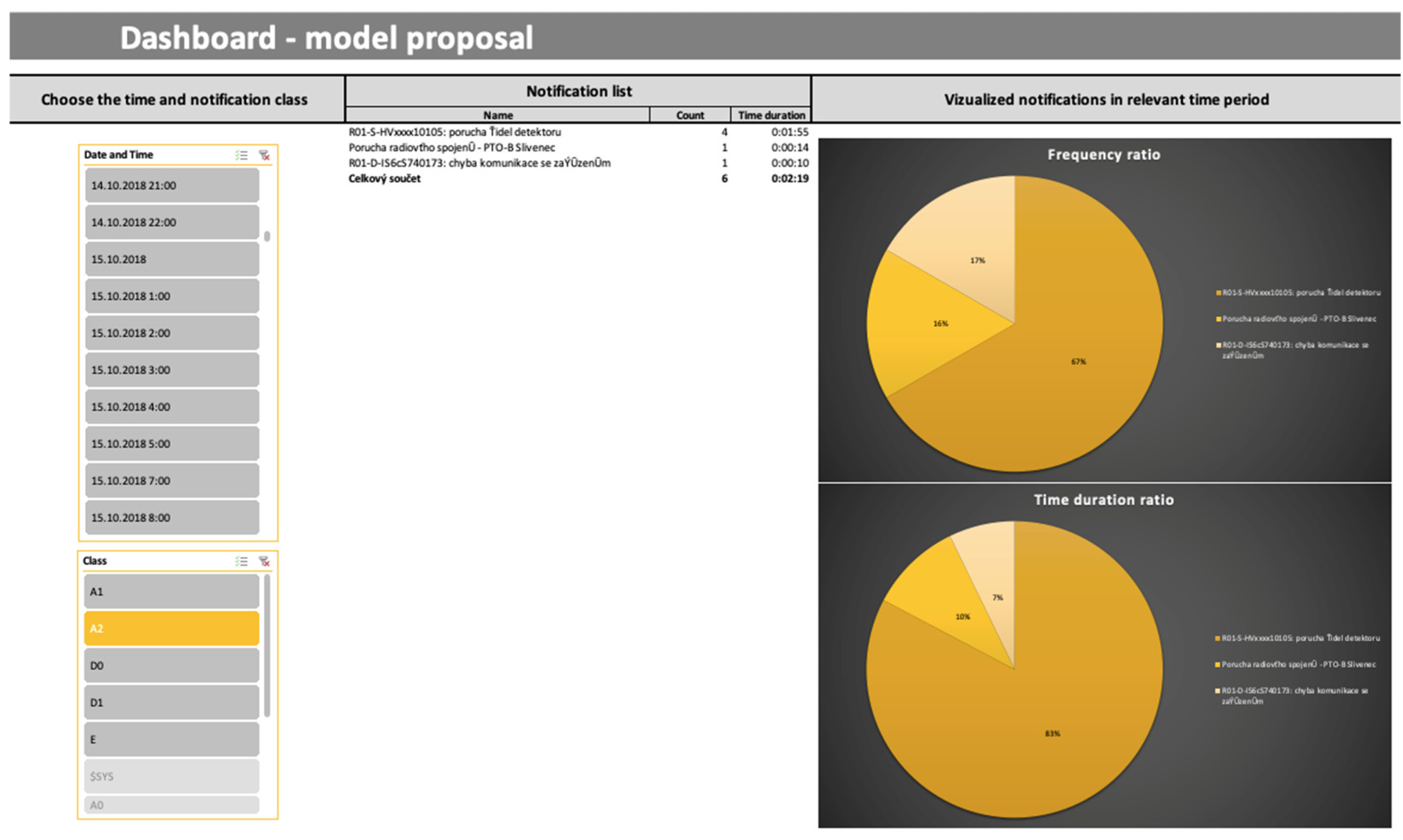Pick 14.10.2018 21:00 time slot

pos(172,185)
